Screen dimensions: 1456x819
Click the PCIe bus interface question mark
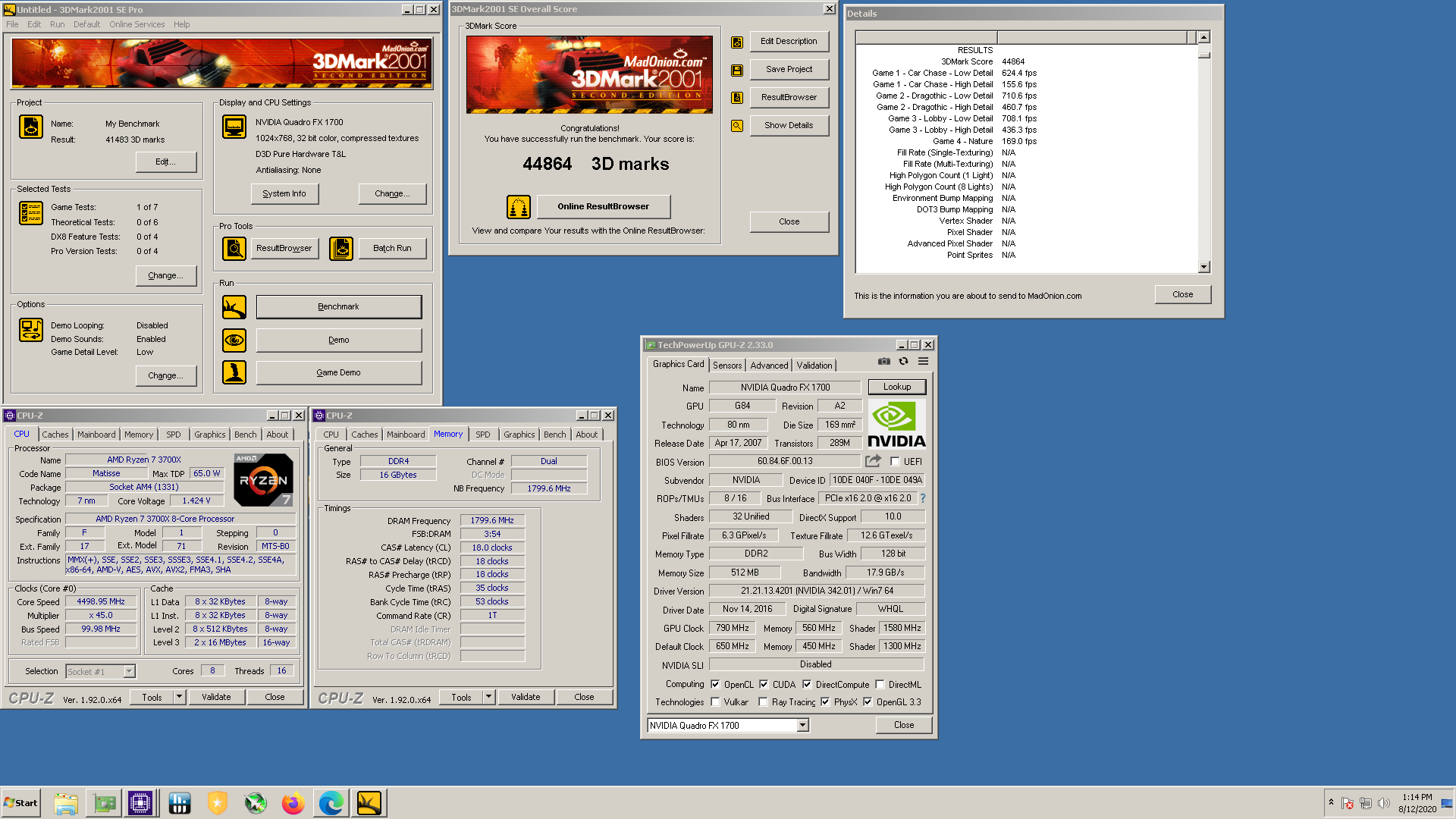click(923, 498)
